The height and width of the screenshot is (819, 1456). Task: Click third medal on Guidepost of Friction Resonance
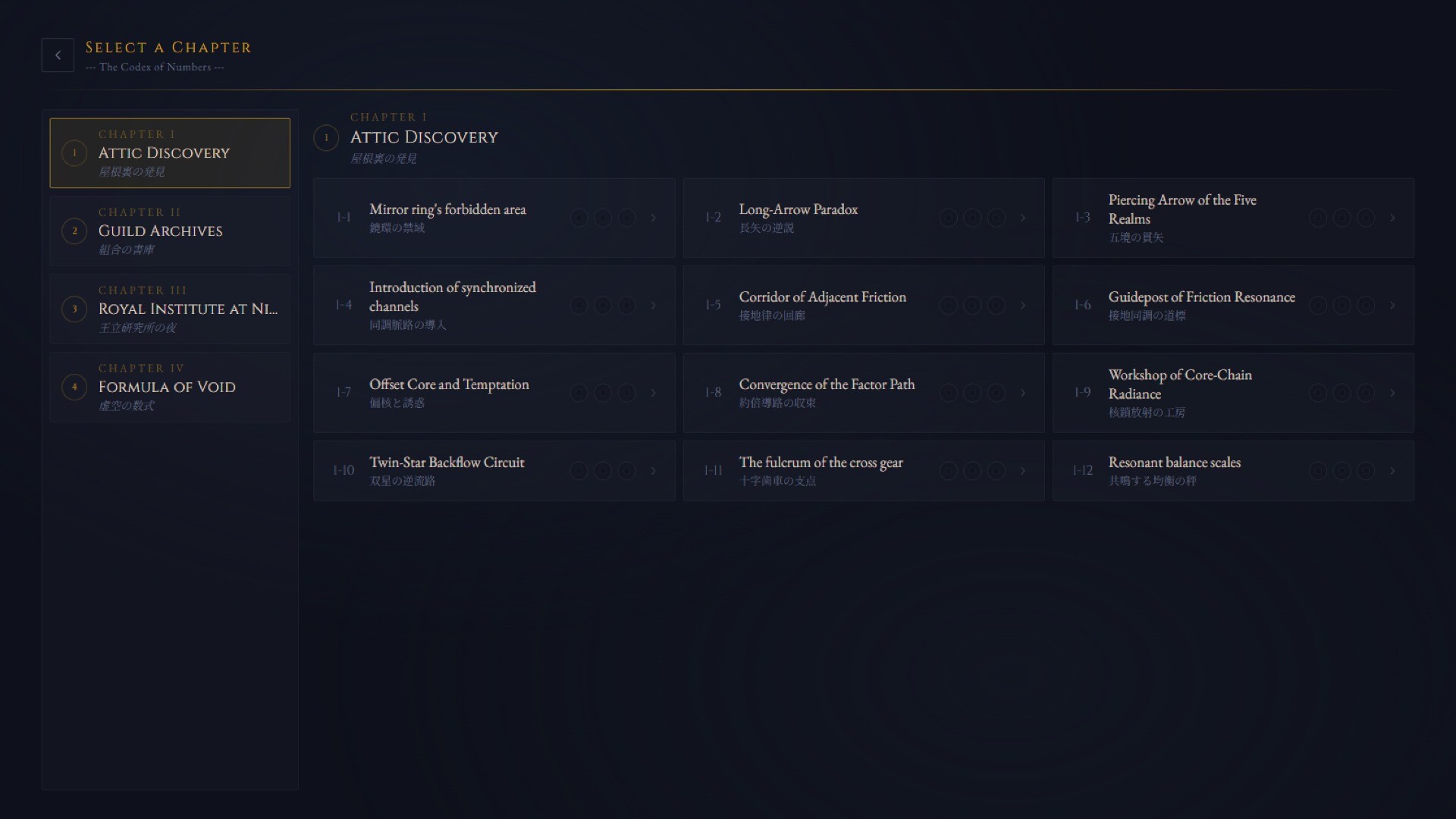tap(1366, 306)
